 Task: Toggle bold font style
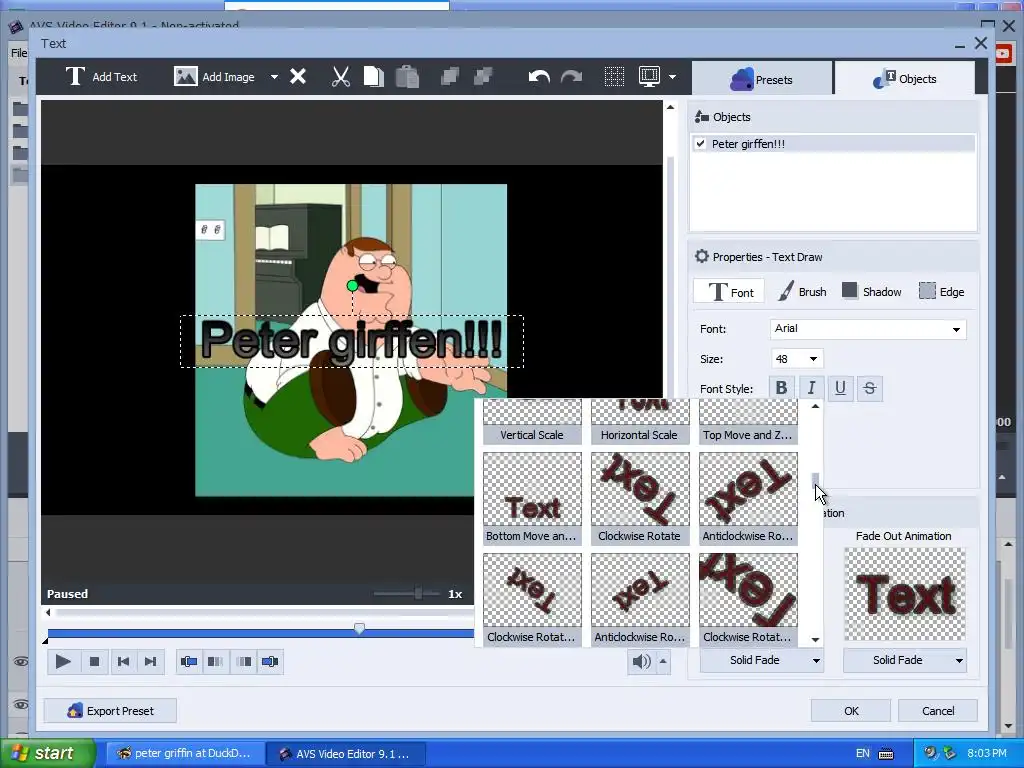pos(781,388)
